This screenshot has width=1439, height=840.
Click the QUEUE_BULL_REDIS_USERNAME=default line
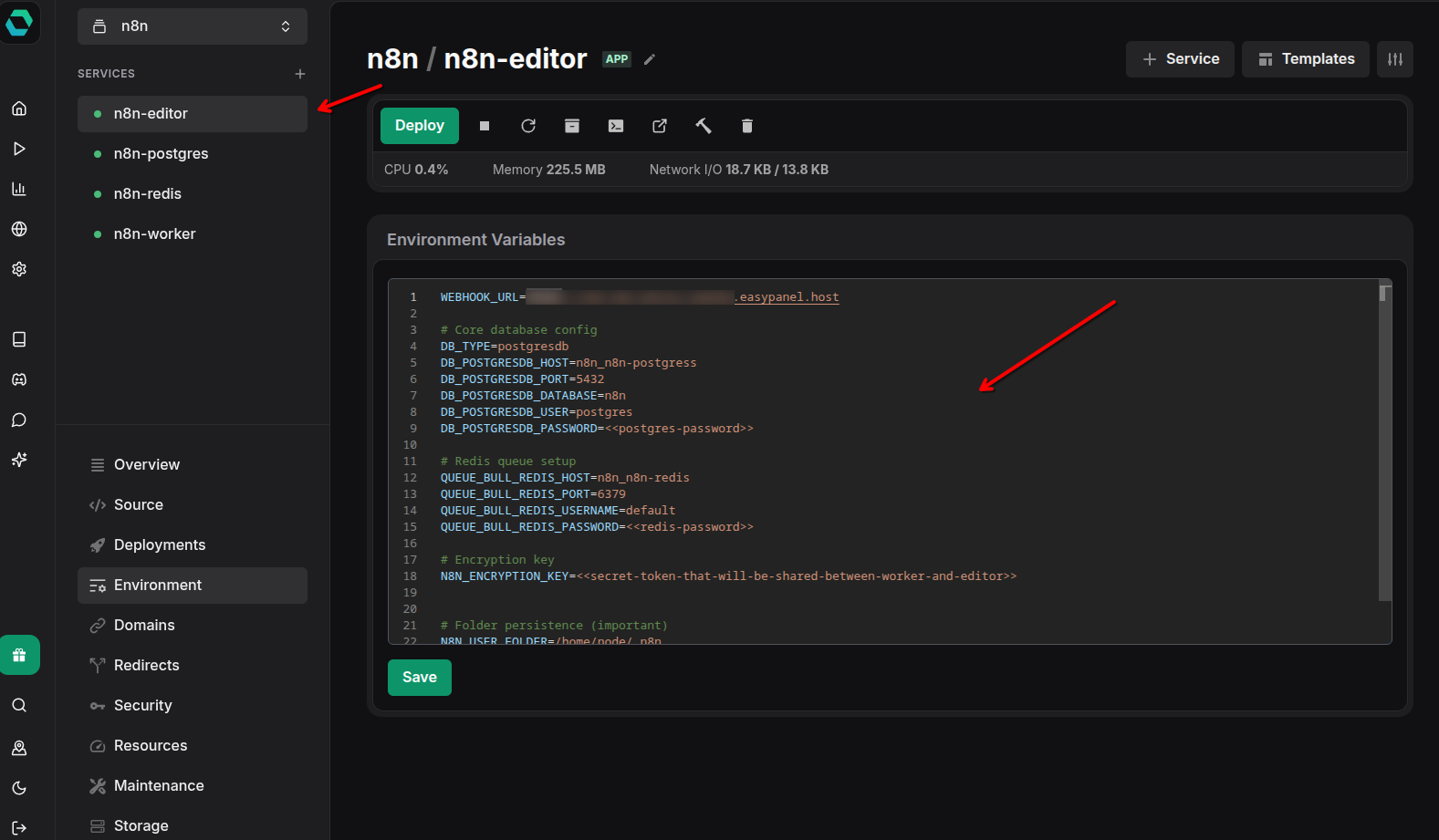558,511
